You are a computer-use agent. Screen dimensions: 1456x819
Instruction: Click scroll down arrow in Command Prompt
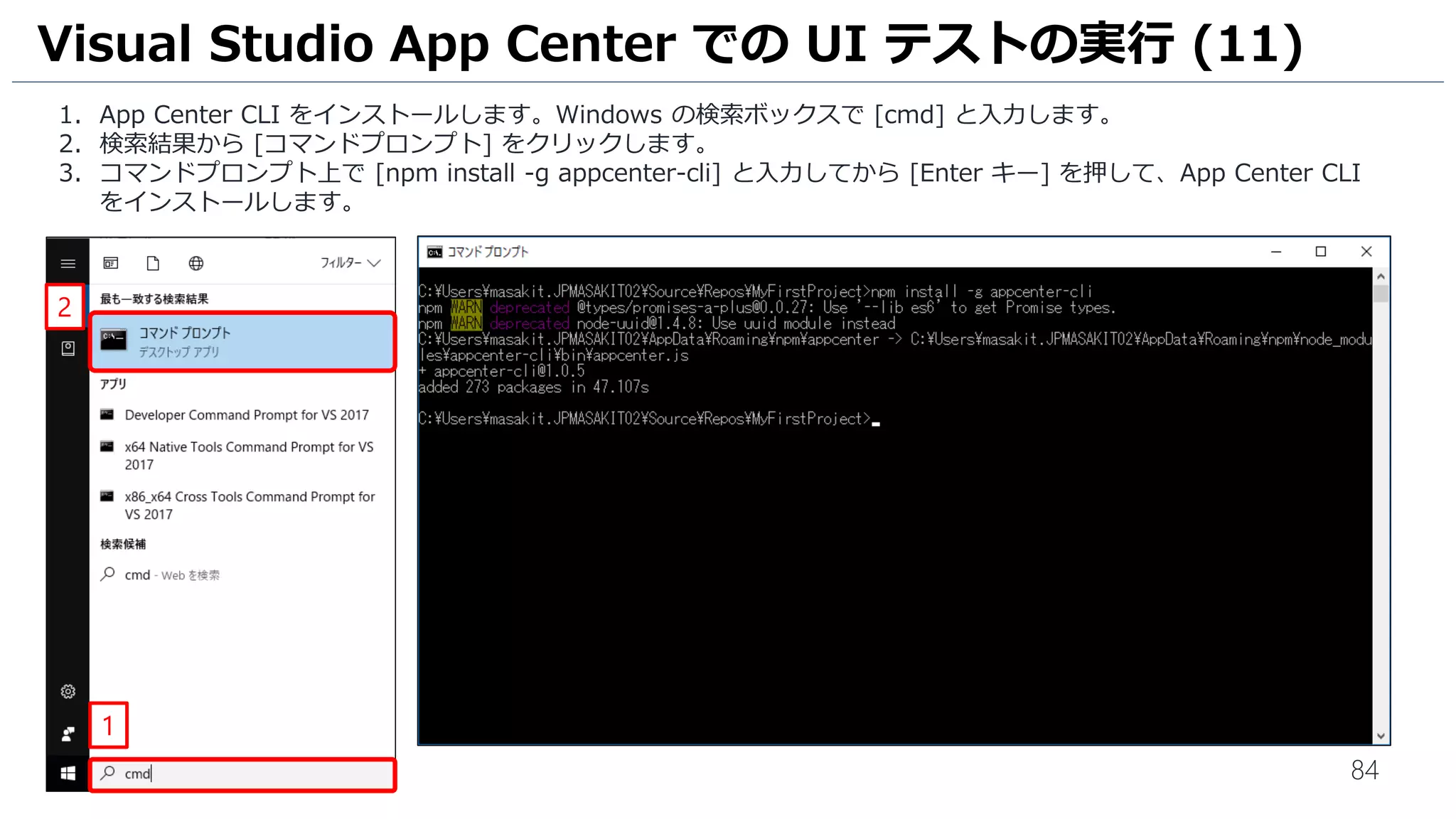(x=1381, y=737)
